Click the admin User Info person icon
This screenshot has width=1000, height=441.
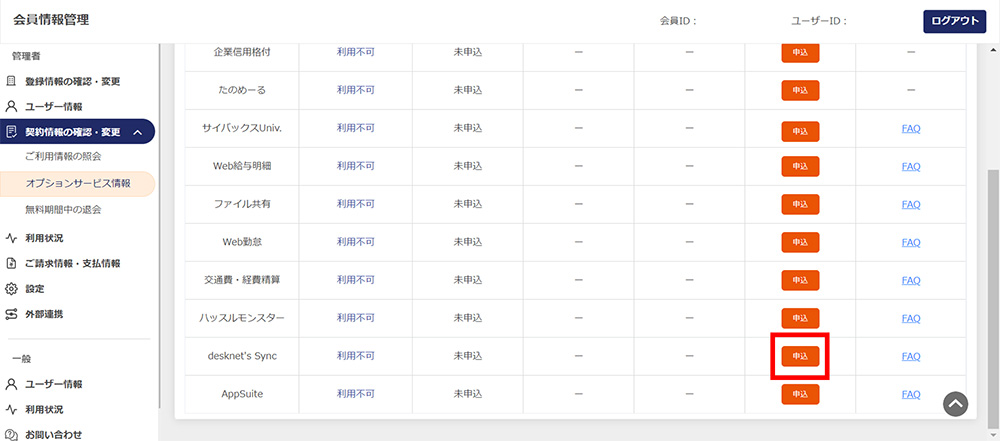12,106
